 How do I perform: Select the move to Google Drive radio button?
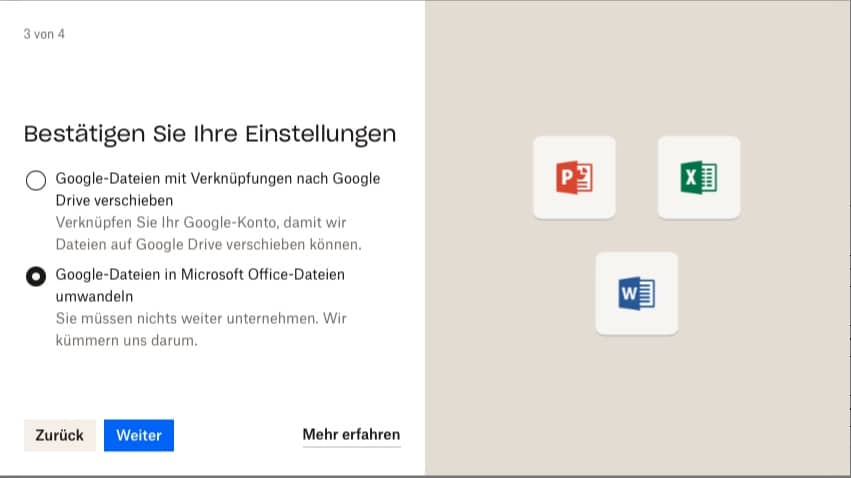36,180
